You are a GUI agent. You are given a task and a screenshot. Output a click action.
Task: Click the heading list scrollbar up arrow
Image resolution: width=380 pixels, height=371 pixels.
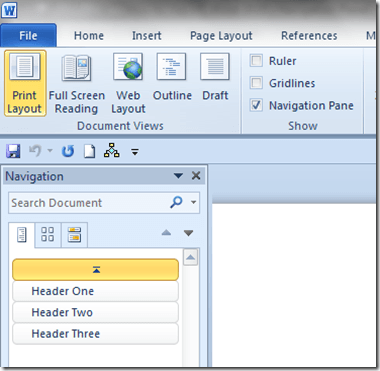click(190, 257)
